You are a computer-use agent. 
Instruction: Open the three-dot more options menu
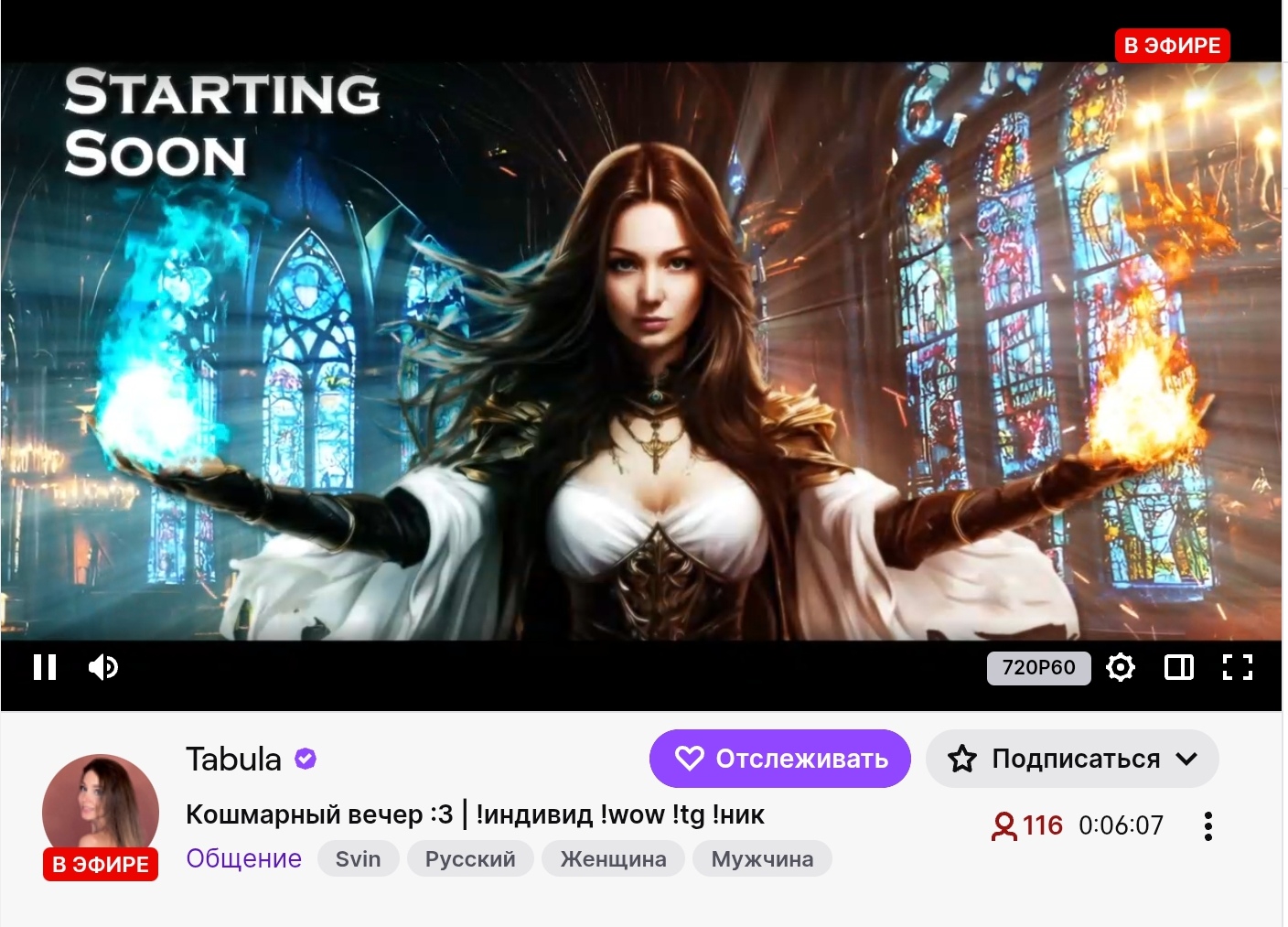pyautogui.click(x=1208, y=826)
